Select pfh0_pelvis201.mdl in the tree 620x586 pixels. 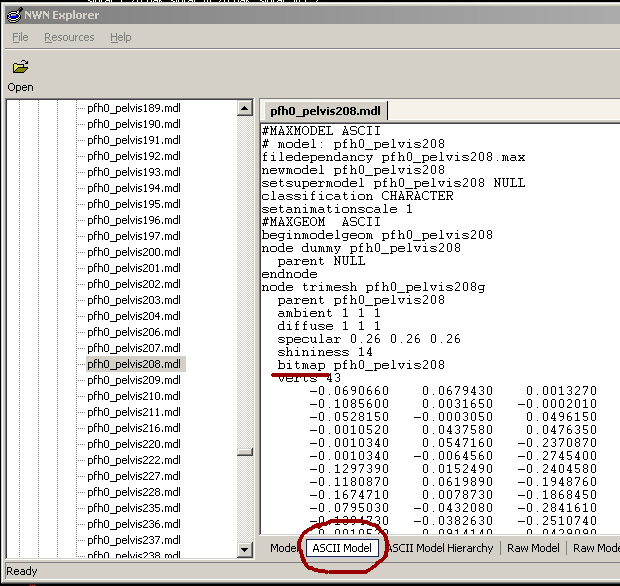[134, 268]
